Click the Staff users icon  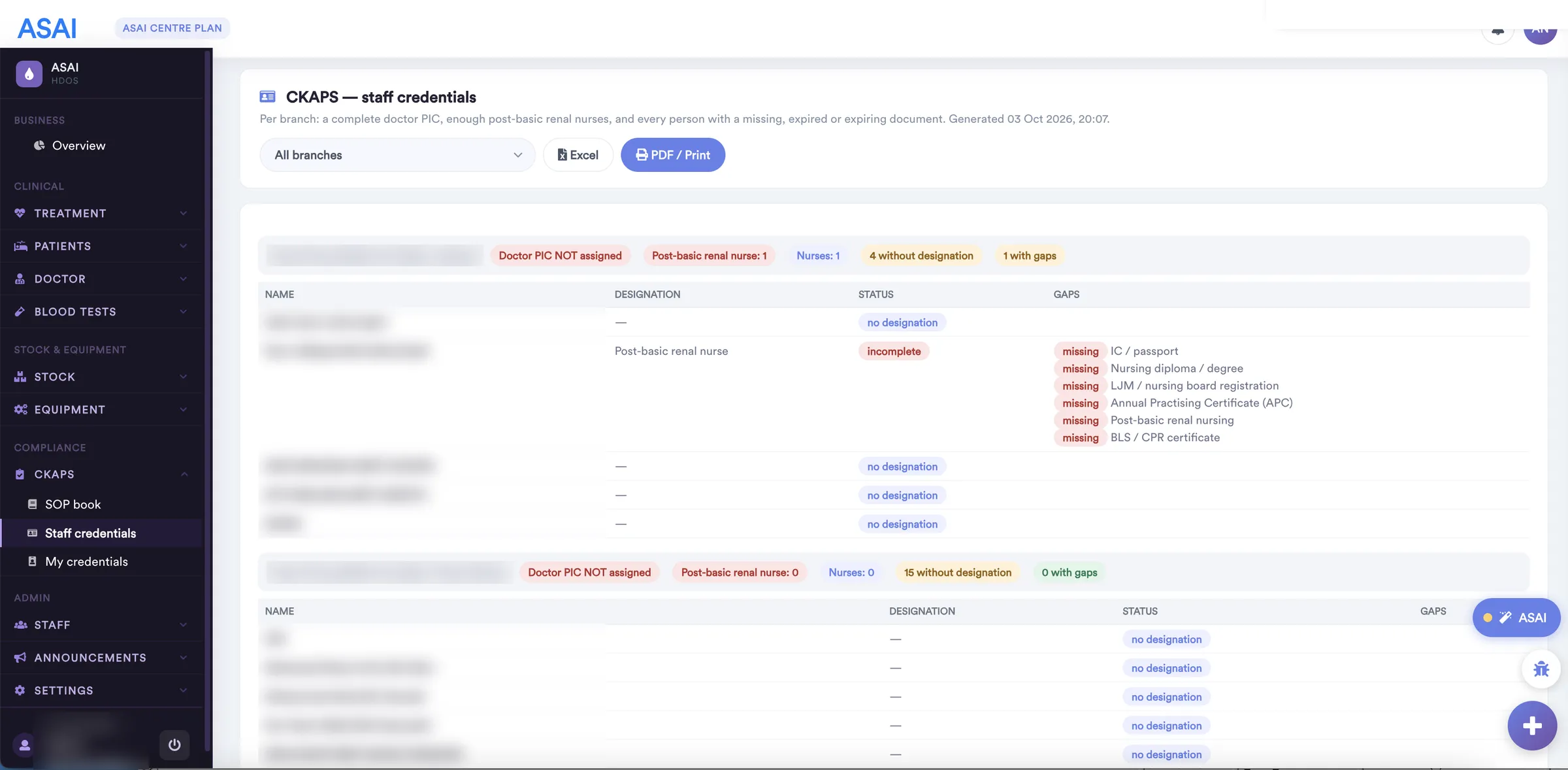coord(20,625)
